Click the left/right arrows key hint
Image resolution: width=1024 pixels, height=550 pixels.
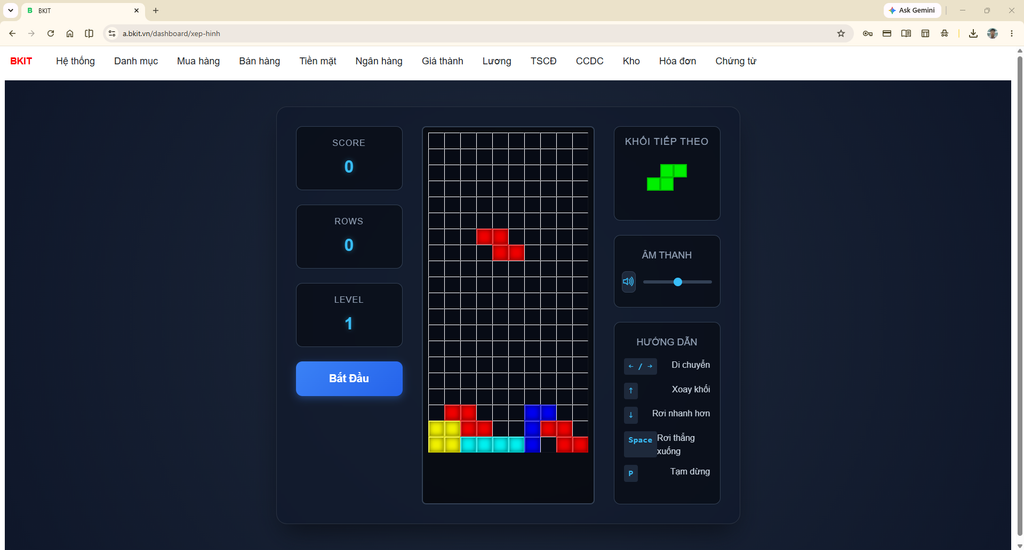click(640, 366)
